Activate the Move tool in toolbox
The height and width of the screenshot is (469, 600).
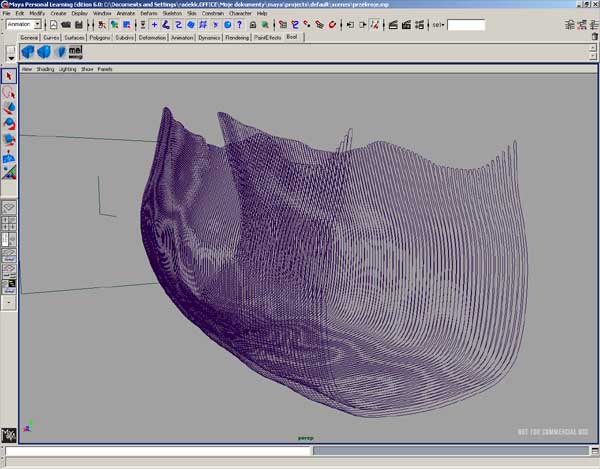(9, 108)
